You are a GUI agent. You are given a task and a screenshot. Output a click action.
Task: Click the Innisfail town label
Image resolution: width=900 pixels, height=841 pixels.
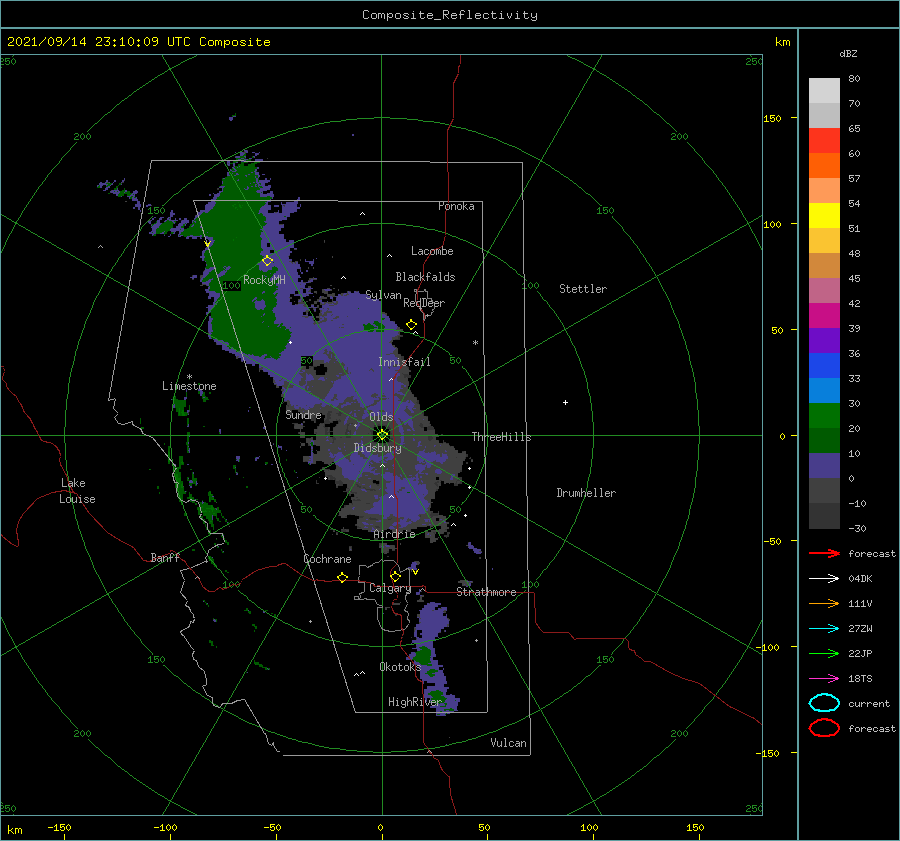point(404,362)
